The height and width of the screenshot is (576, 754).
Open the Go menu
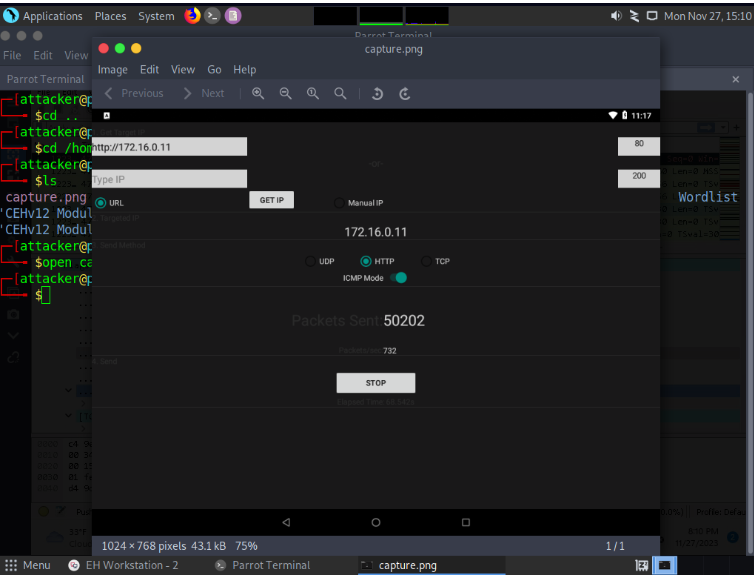pos(214,70)
